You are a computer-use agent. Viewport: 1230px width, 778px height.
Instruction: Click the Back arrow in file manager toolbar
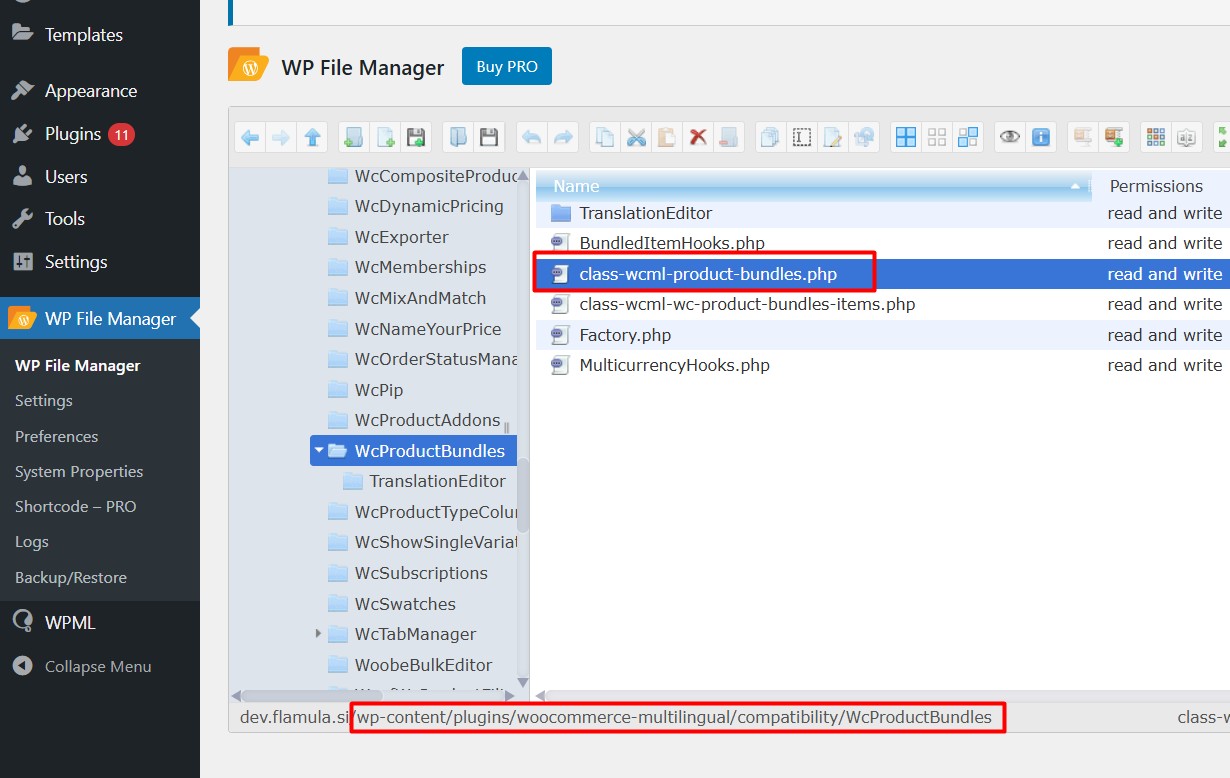[x=250, y=138]
